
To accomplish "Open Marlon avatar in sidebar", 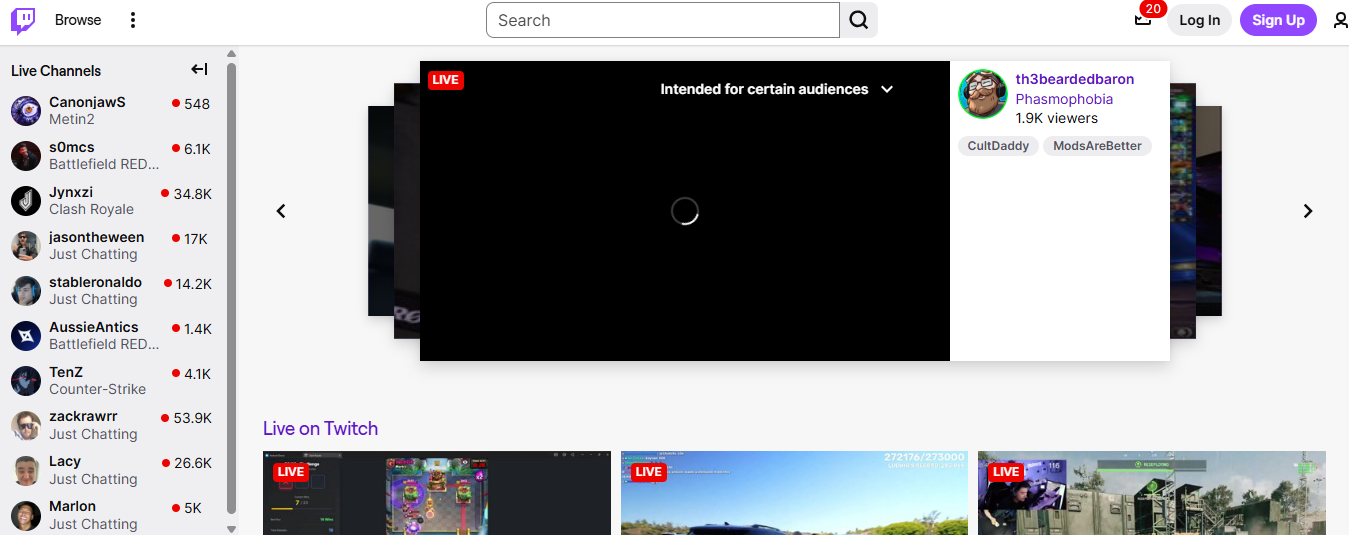I will (x=26, y=515).
